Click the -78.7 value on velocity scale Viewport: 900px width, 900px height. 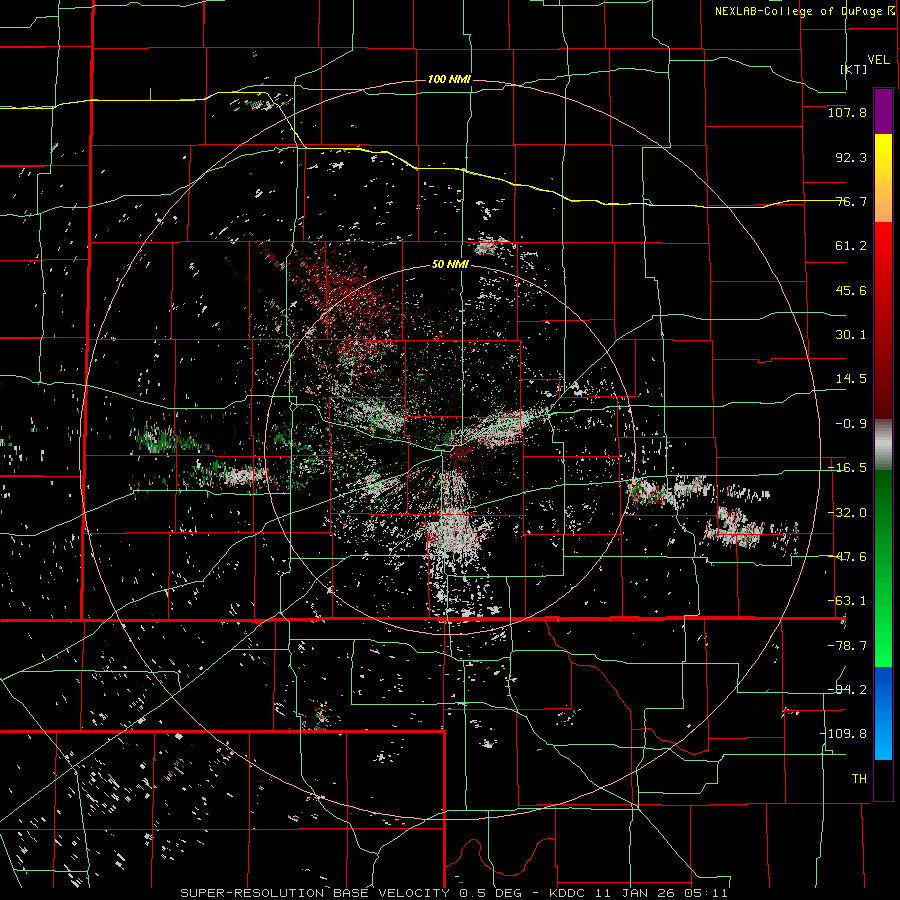tap(847, 646)
